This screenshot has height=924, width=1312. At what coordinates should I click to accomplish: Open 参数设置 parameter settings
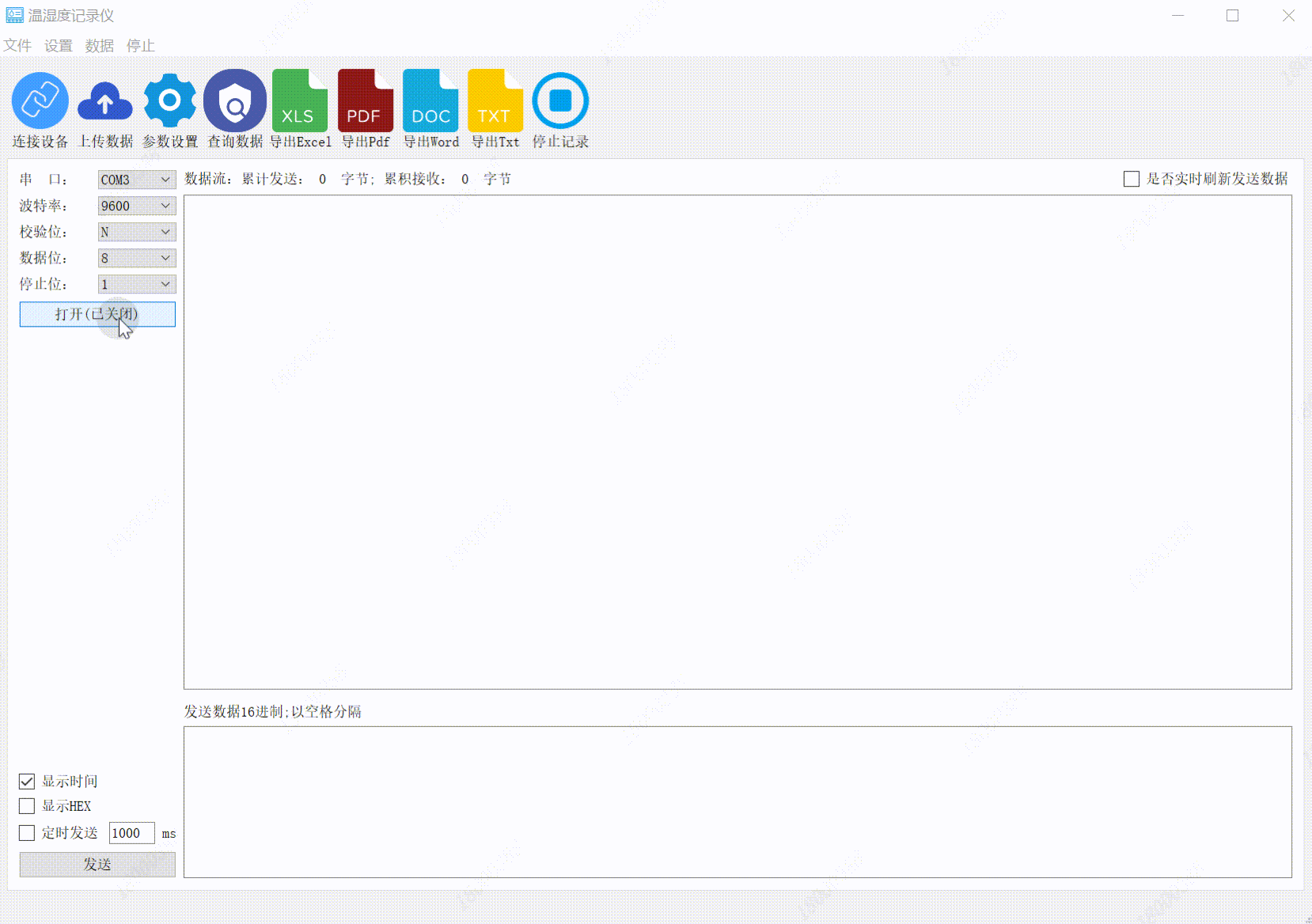(x=169, y=100)
